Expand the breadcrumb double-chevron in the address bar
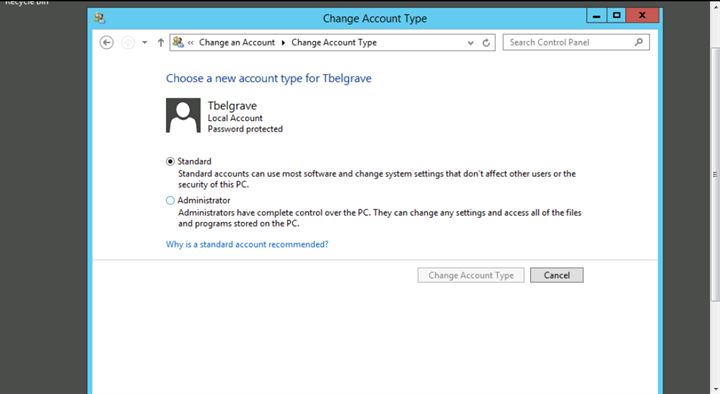Screen dimensions: 720x394 pos(191,43)
